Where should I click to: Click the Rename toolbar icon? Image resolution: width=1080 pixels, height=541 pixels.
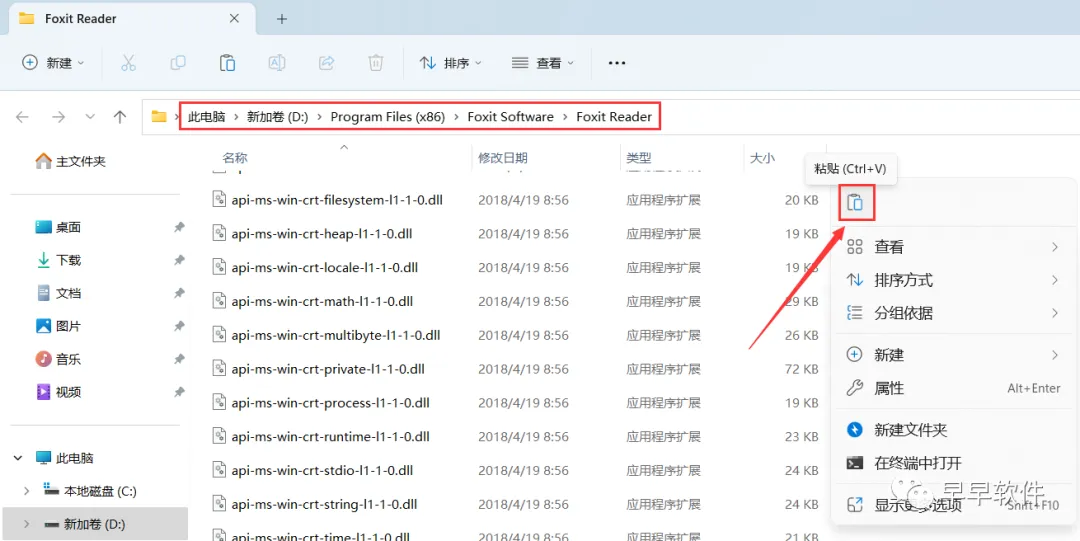[x=277, y=63]
